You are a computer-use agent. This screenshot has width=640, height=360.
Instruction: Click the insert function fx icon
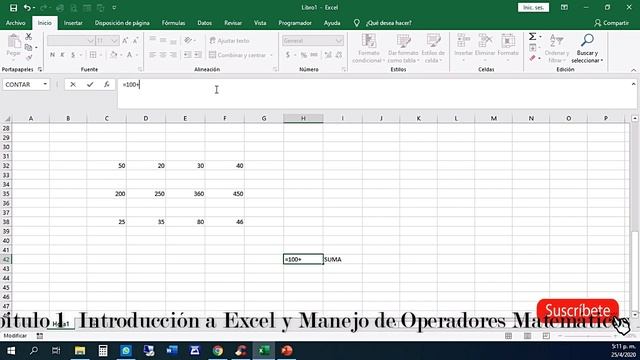pyautogui.click(x=107, y=84)
